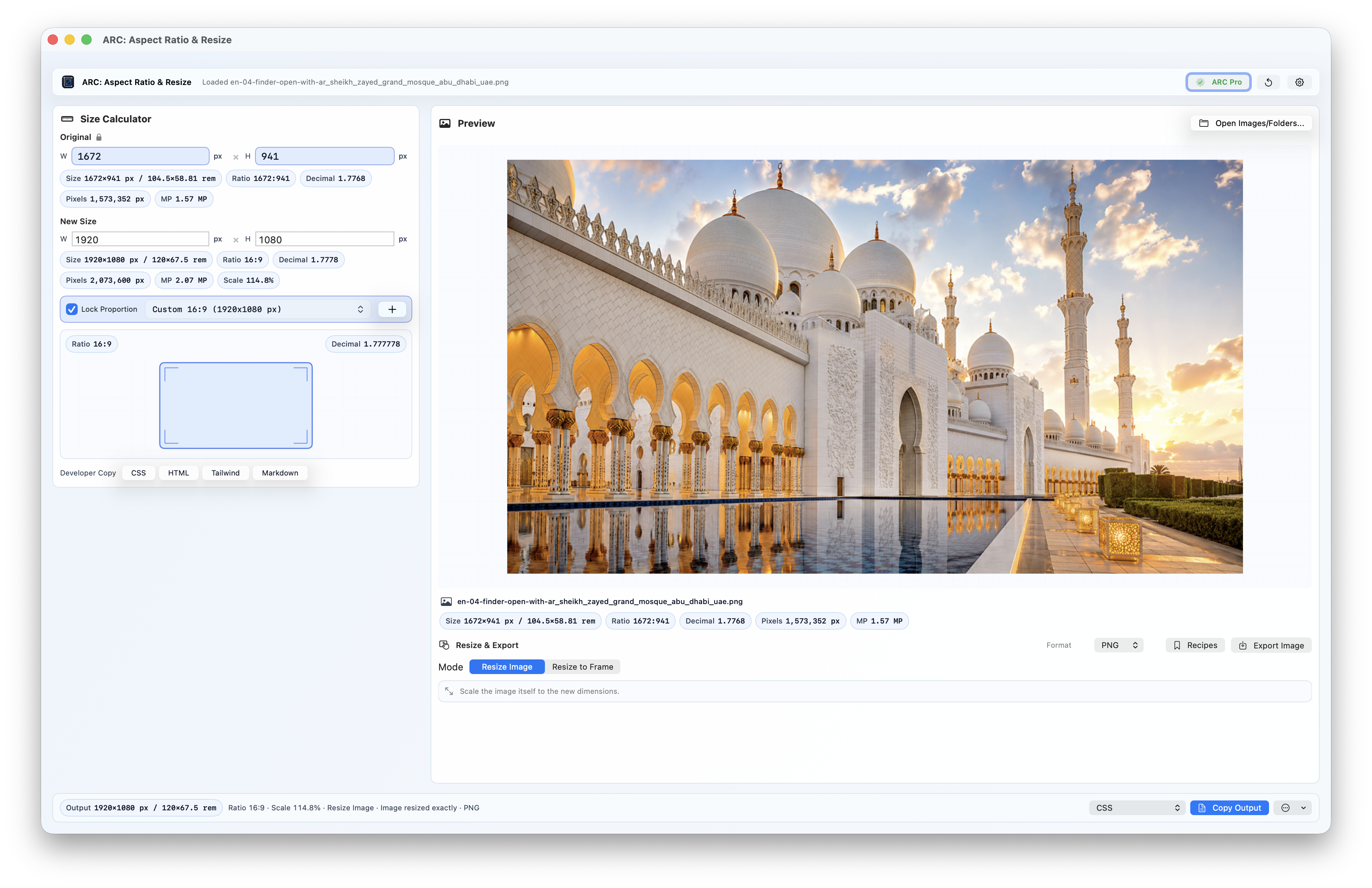Click the Resize & Export section icon

click(x=445, y=645)
